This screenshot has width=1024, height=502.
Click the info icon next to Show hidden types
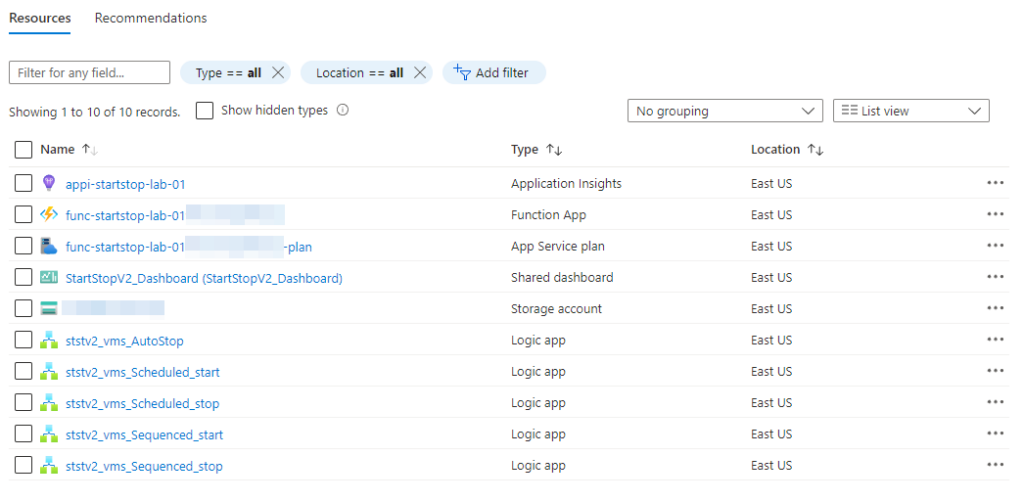(x=342, y=110)
